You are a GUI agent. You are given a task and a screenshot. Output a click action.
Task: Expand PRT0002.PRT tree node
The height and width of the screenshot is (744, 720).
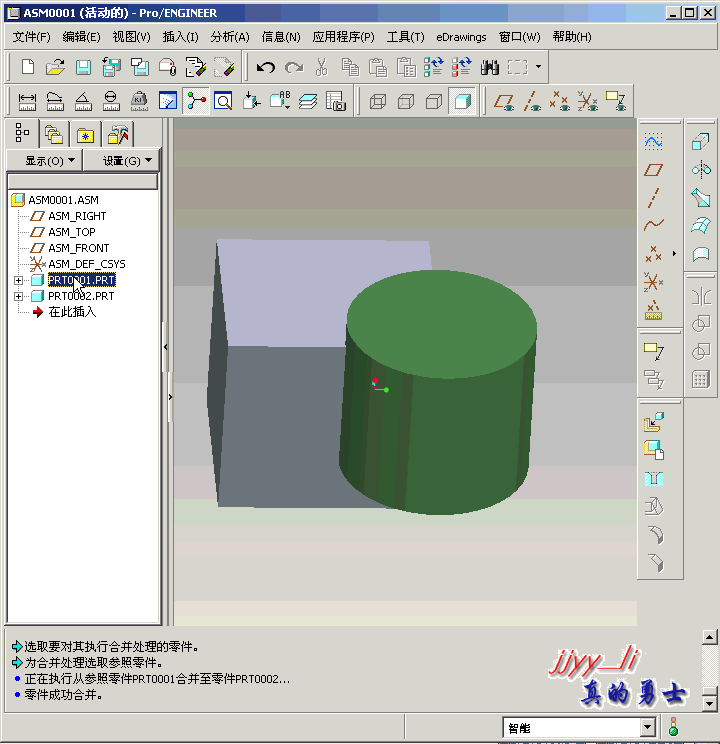[18, 297]
